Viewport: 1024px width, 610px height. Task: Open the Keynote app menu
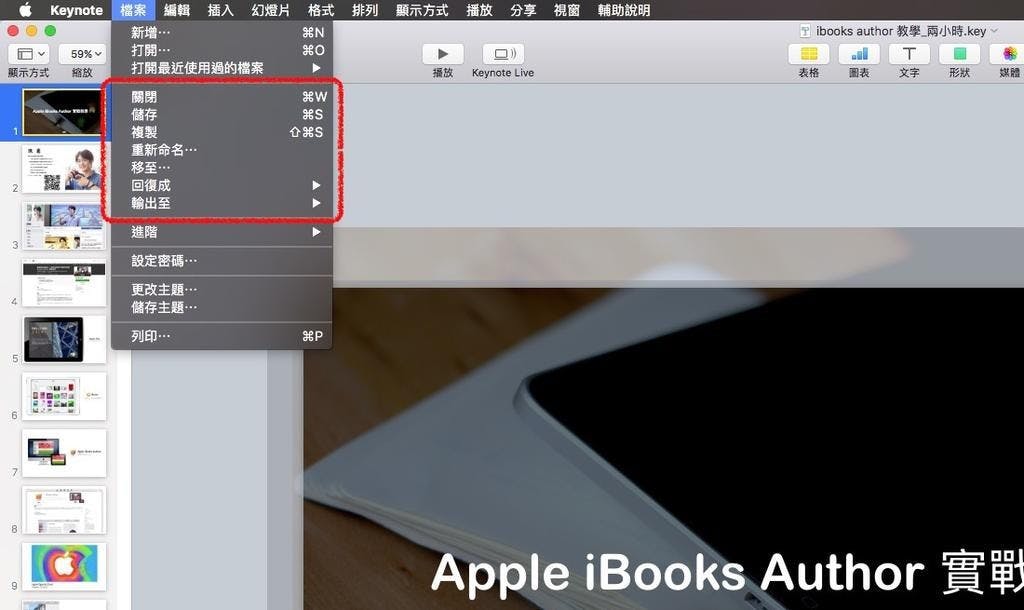coord(76,10)
